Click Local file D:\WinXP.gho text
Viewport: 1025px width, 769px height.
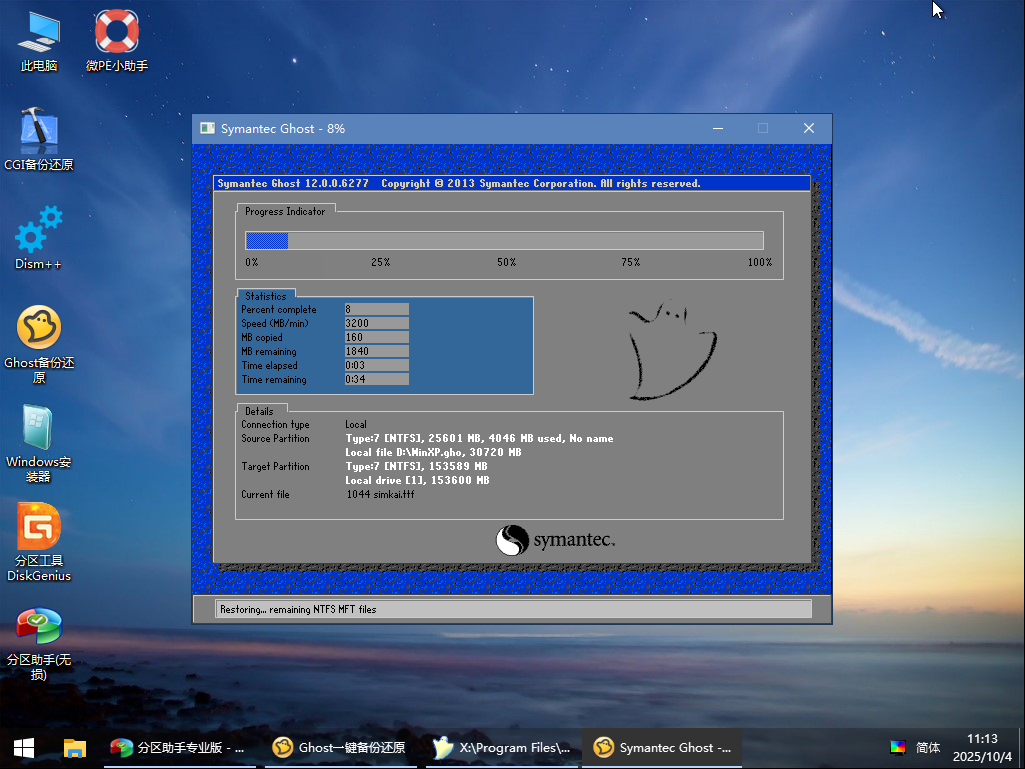click(433, 453)
